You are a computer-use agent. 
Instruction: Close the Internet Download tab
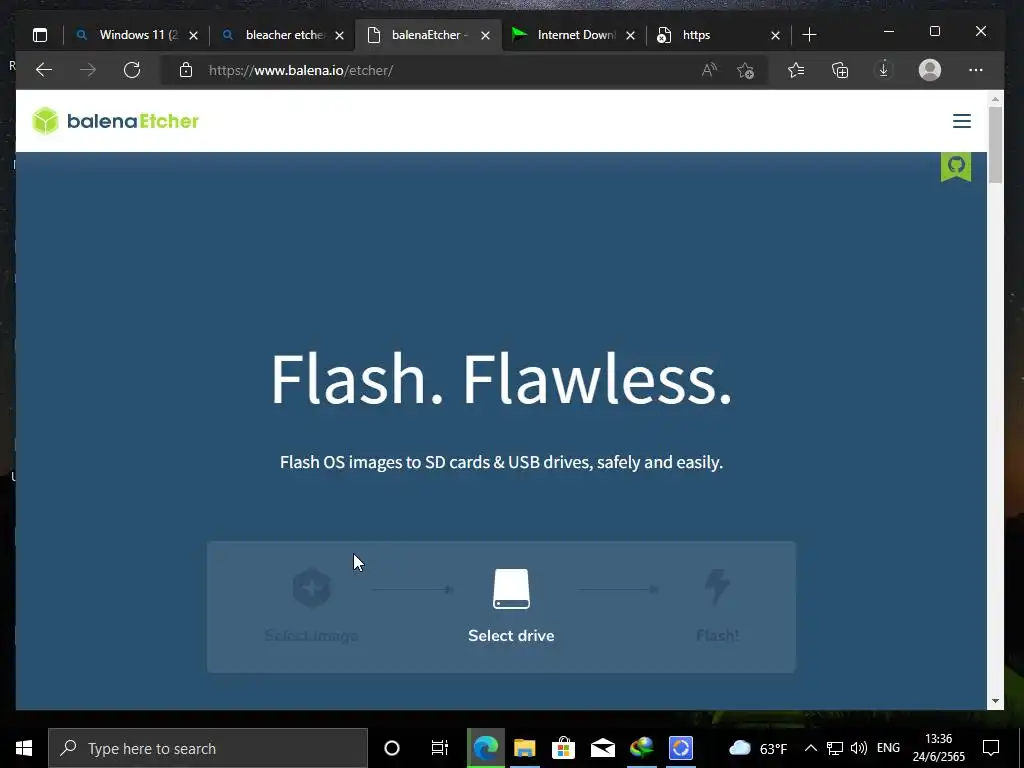pos(630,36)
